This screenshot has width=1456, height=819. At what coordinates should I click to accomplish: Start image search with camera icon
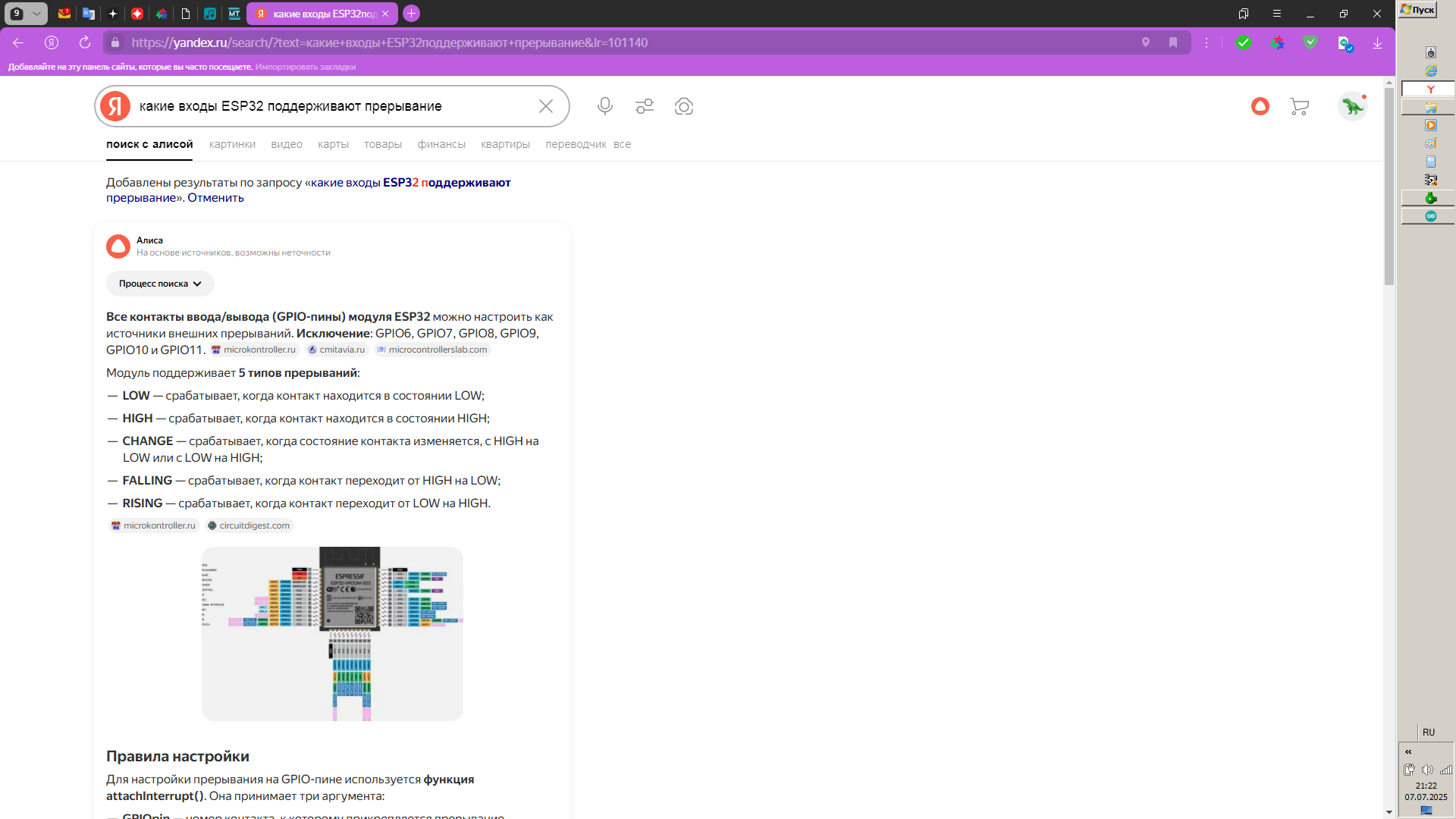pos(684,106)
